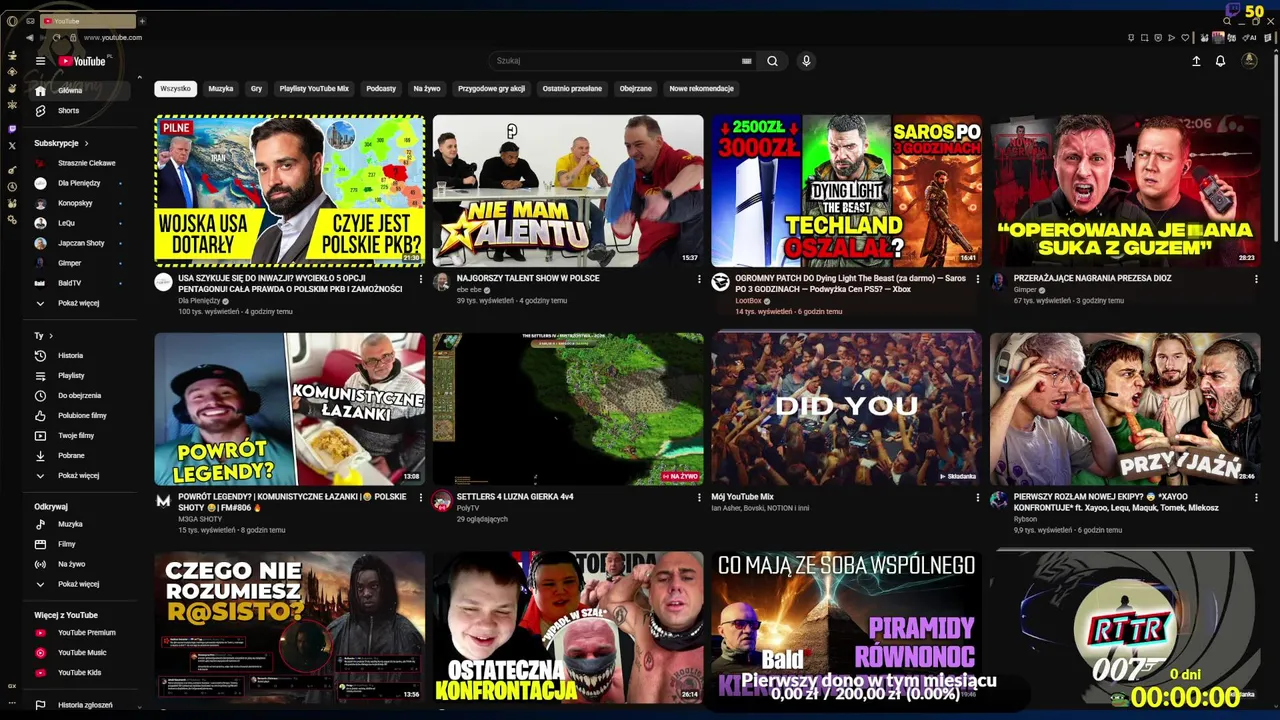Open Polubione filmy in sidebar

[x=78, y=416]
